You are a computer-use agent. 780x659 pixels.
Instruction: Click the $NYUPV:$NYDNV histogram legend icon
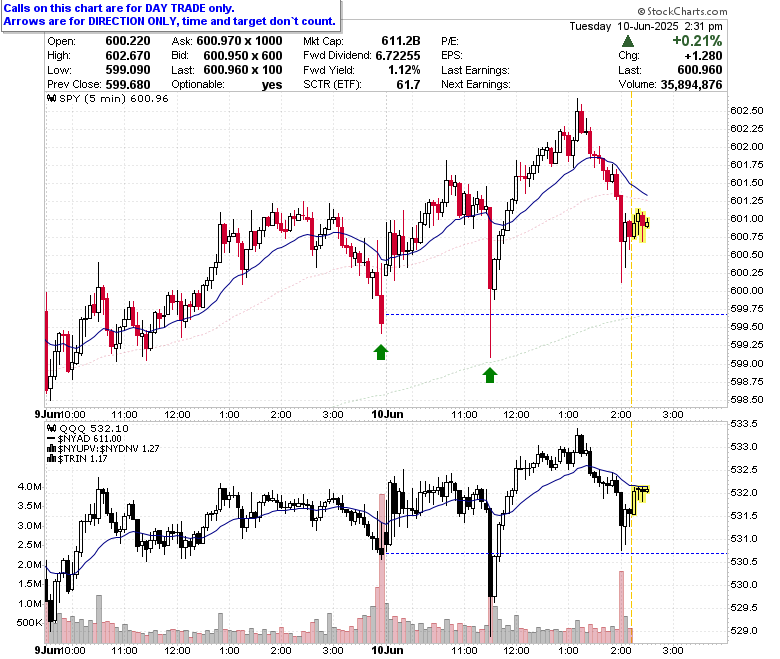pos(50,449)
